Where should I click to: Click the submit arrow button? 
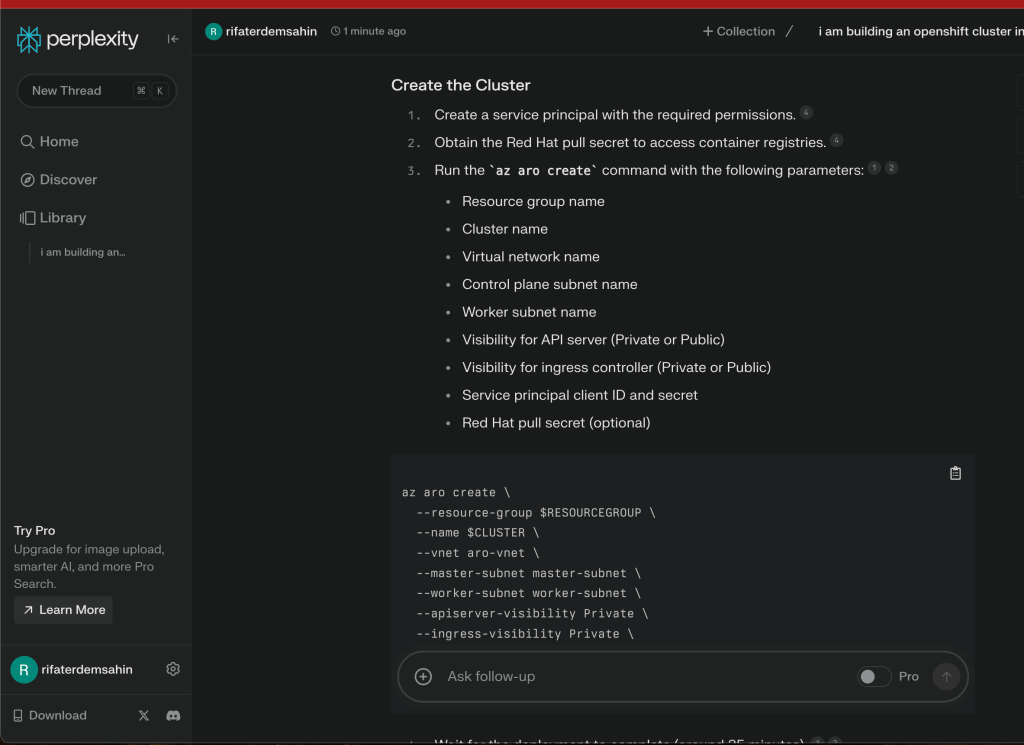[x=946, y=676]
